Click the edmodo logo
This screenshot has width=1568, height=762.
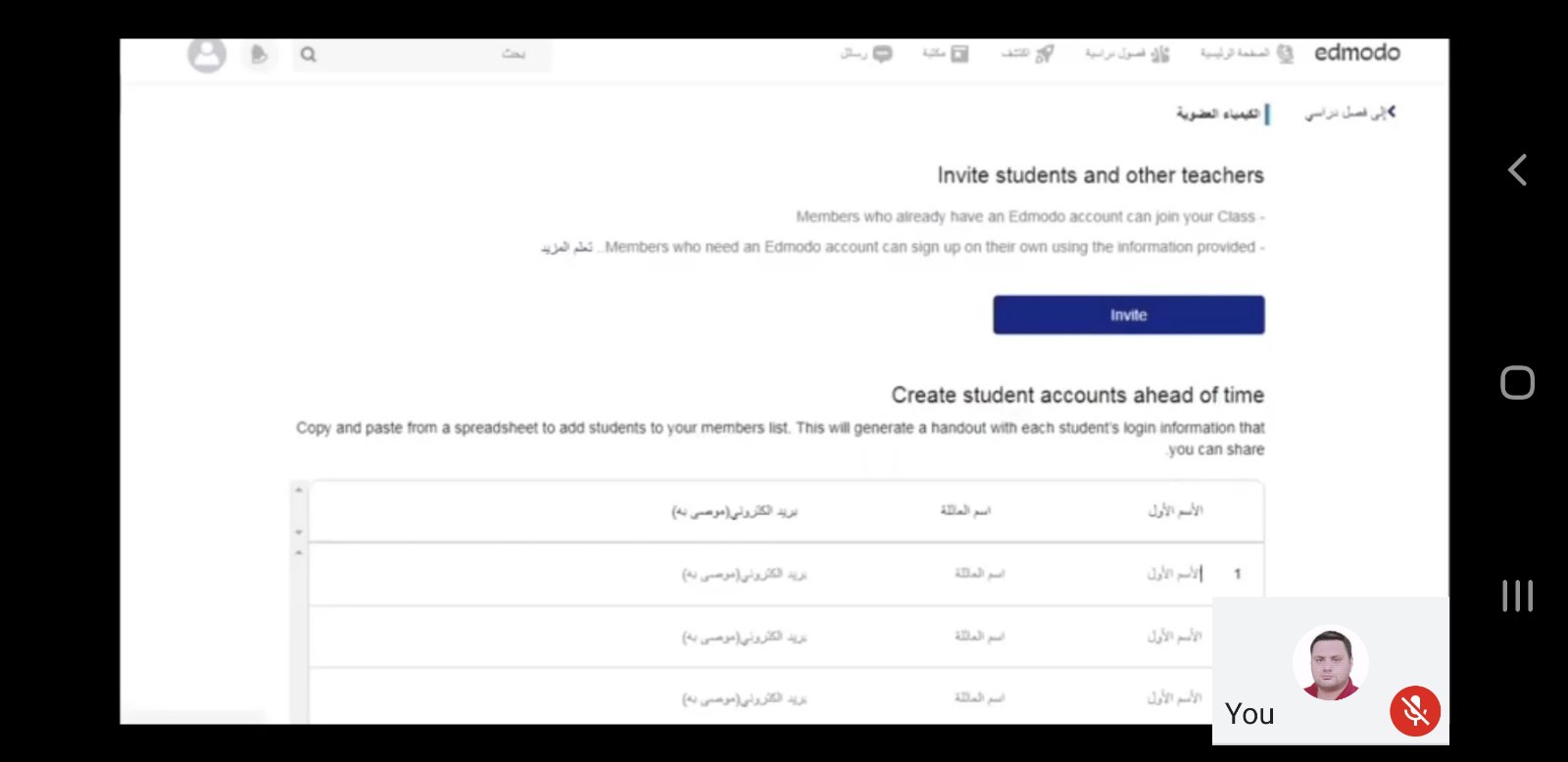tap(1357, 53)
